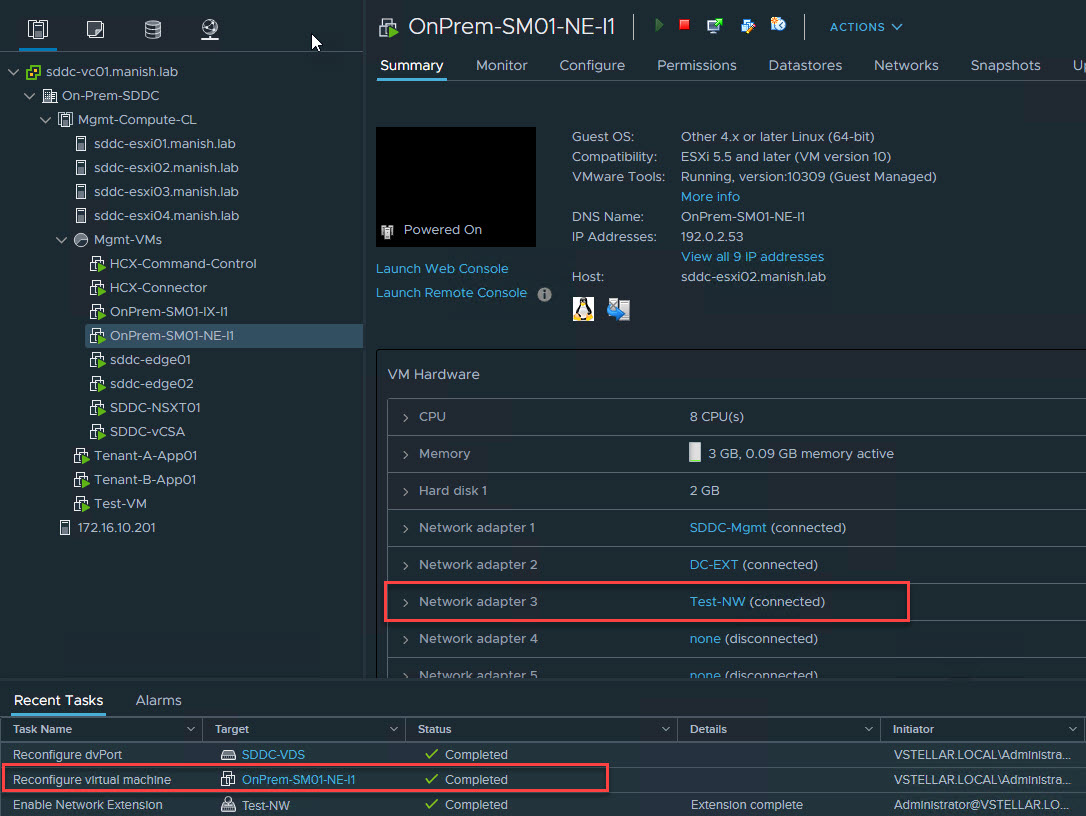This screenshot has width=1086, height=816.
Task: Open the ACTIONS dropdown menu
Action: point(866,27)
